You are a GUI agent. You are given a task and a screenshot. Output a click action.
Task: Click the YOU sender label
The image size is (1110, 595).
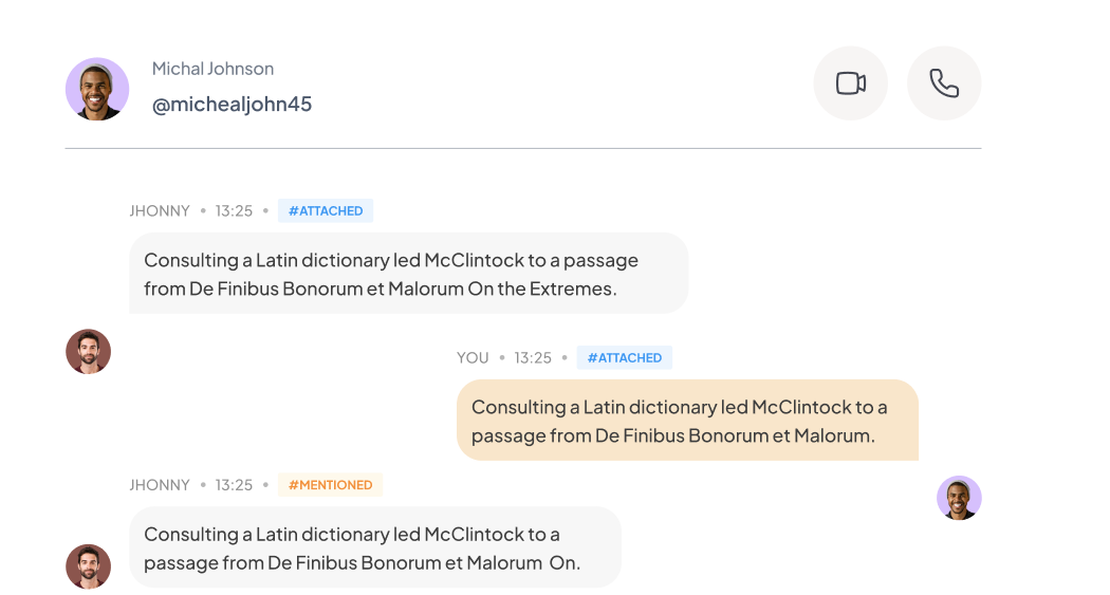point(473,358)
